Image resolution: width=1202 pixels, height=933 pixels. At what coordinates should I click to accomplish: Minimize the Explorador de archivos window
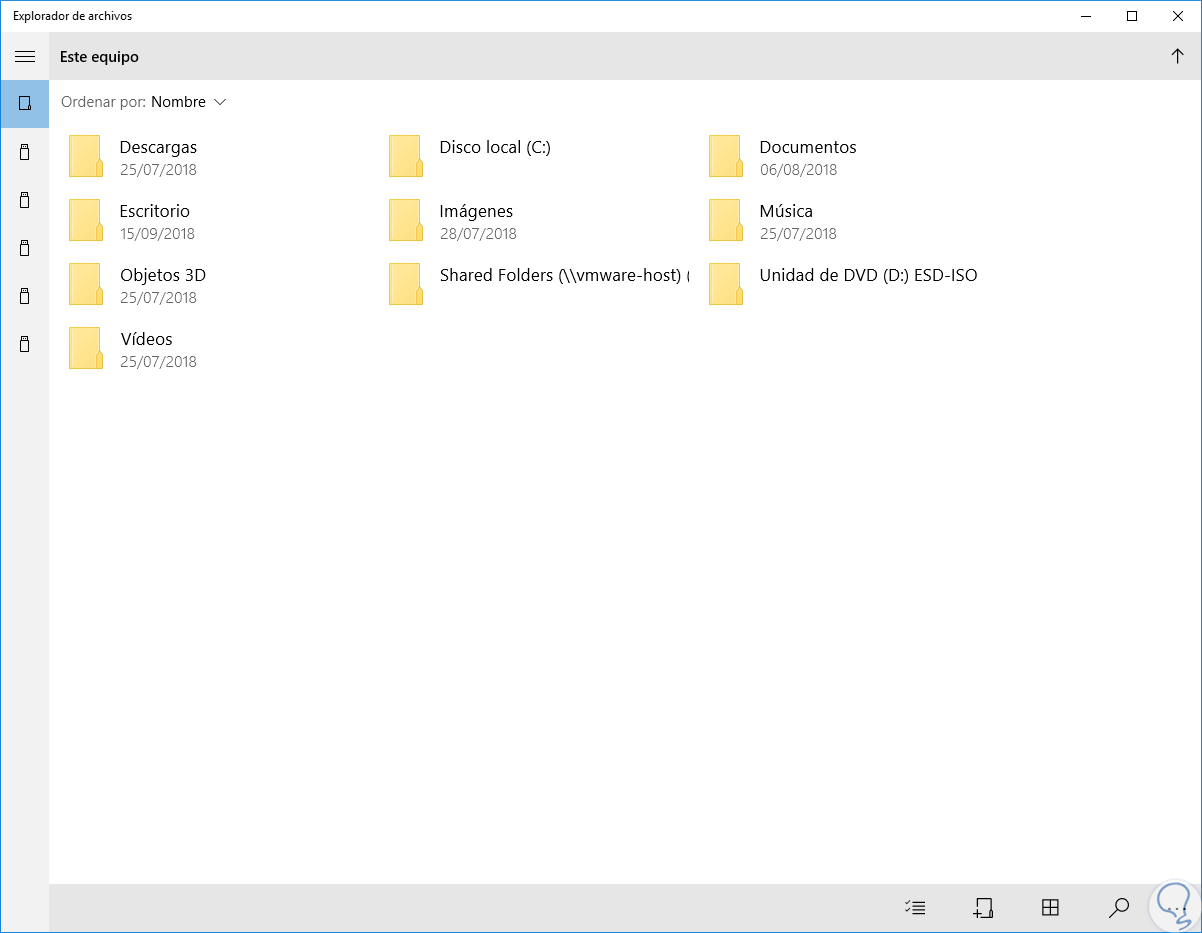(1085, 16)
